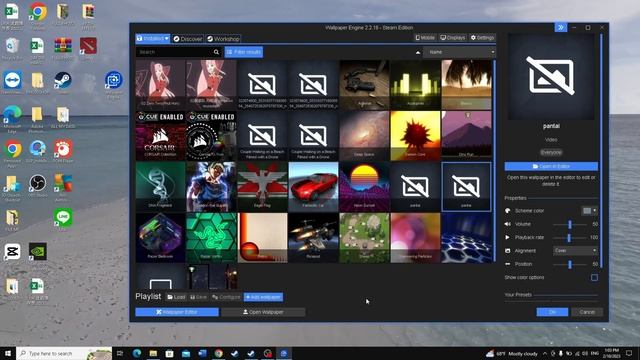Open the LINE desktop shortcut
This screenshot has width=640, height=360.
point(62,218)
